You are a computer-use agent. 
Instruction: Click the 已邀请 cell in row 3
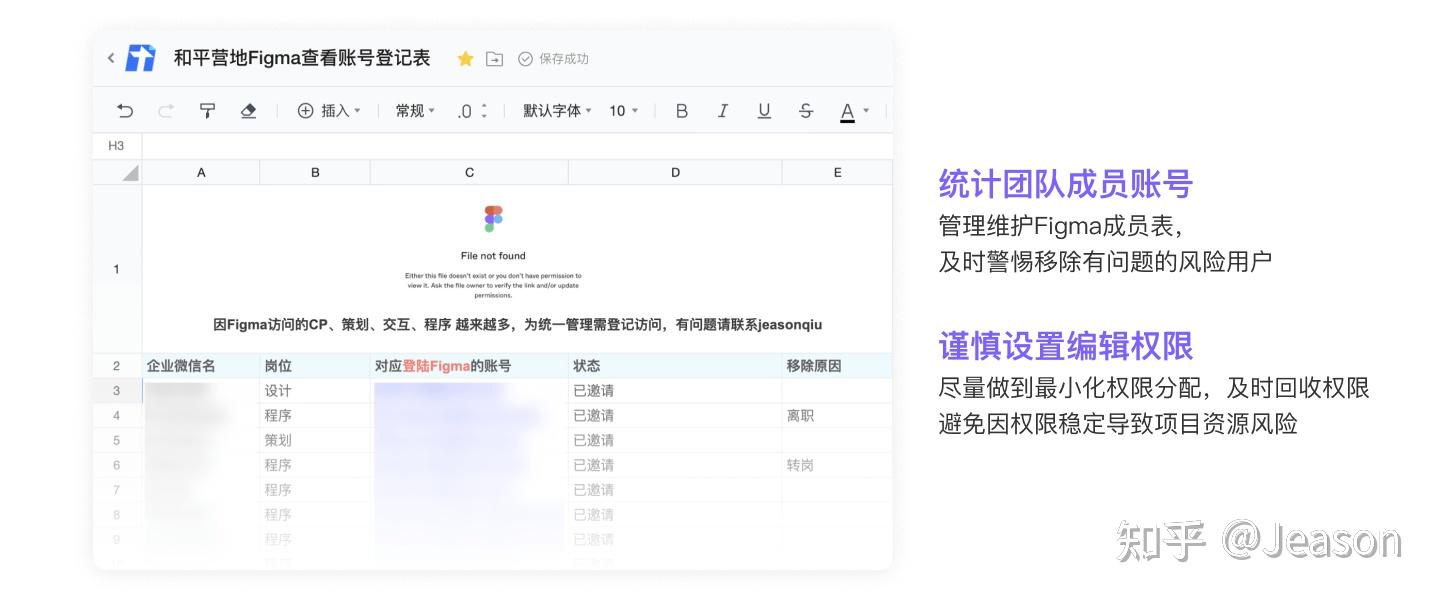click(x=675, y=391)
